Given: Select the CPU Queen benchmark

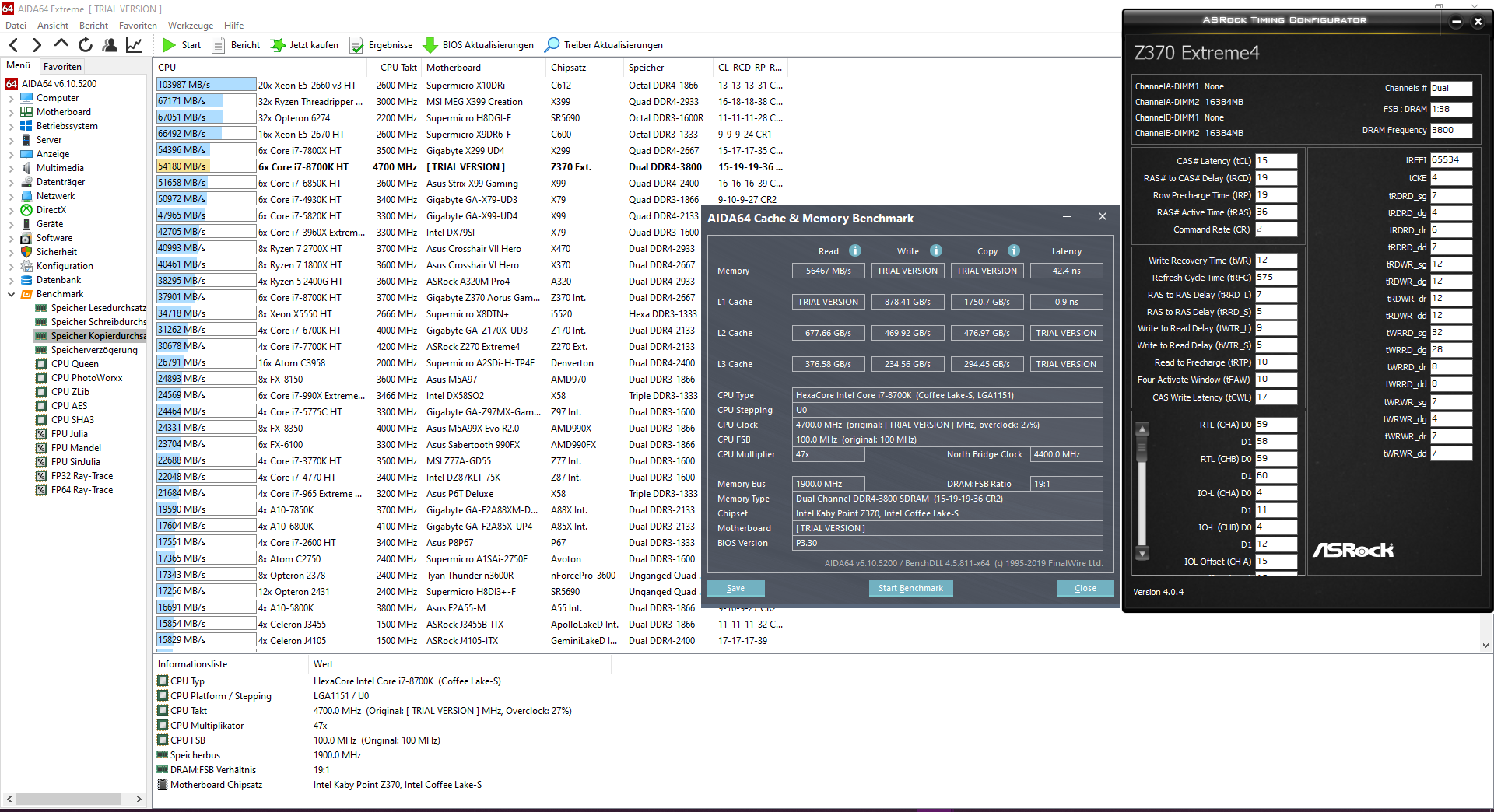Looking at the screenshot, I should (75, 364).
